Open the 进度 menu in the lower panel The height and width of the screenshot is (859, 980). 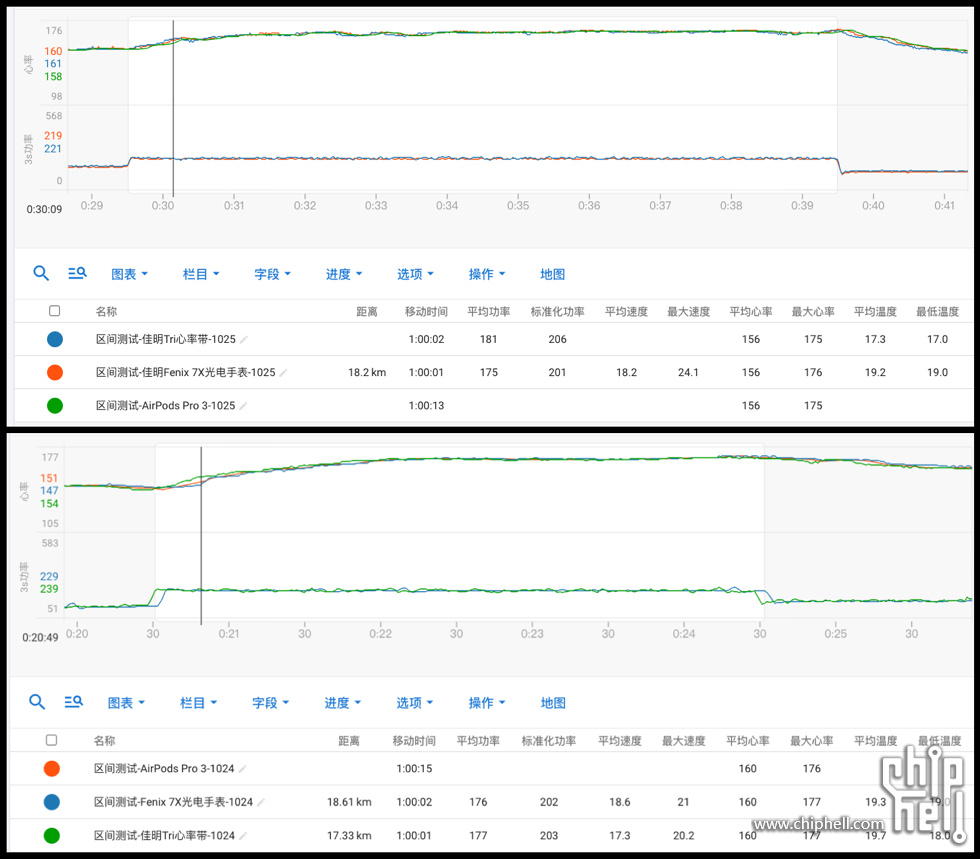342,703
